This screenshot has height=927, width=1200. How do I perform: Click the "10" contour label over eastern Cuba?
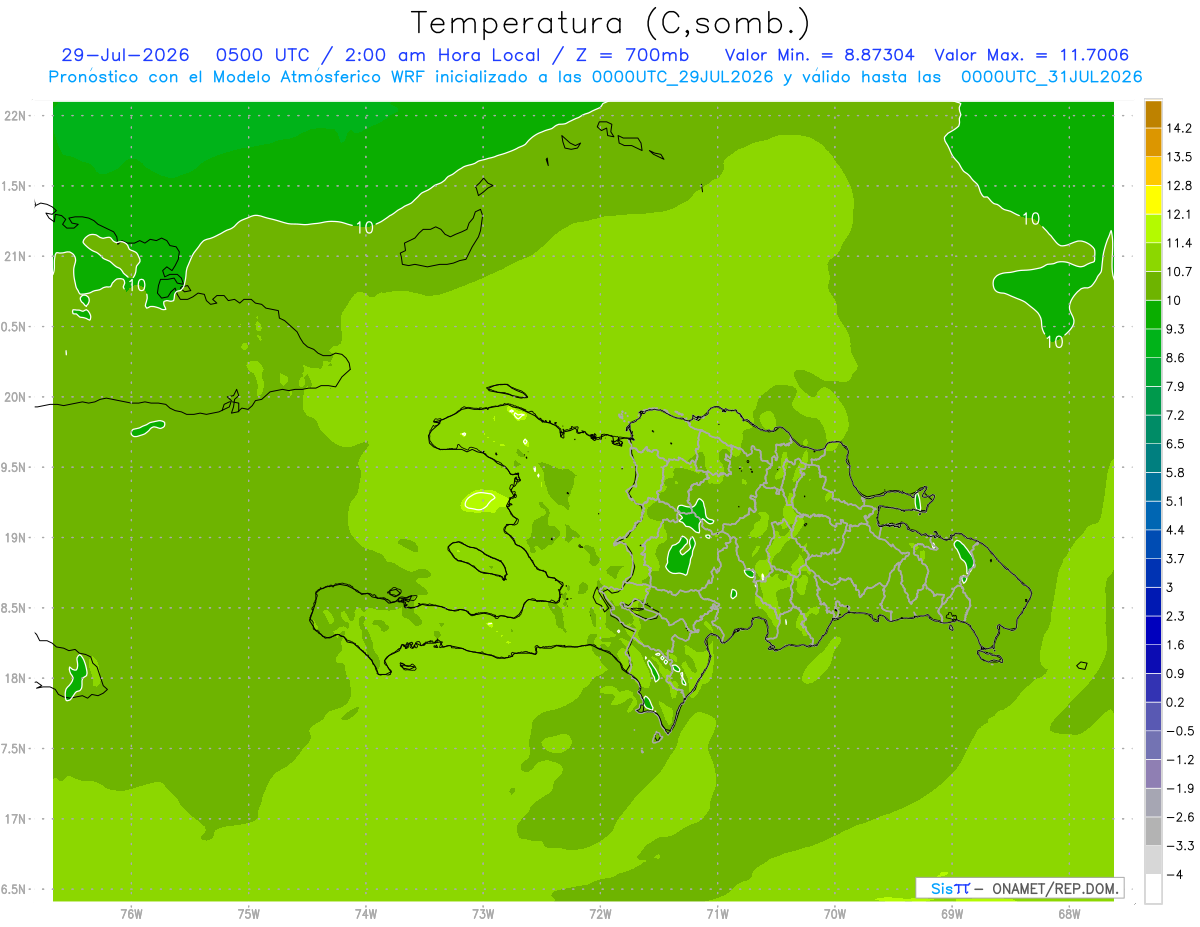[137, 285]
